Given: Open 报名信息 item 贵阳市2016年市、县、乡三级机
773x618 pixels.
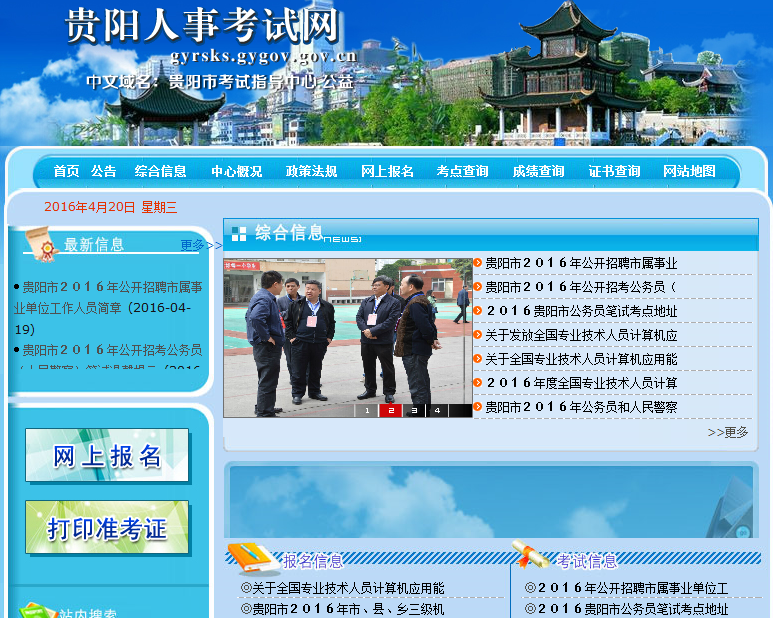Looking at the screenshot, I should pos(348,609).
